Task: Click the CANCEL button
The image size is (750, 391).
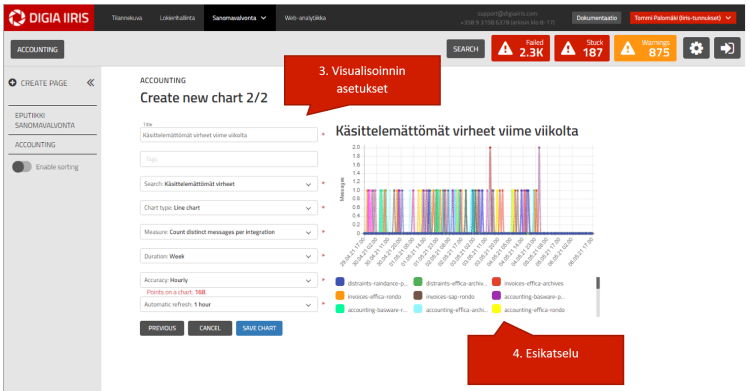Action: (210, 328)
